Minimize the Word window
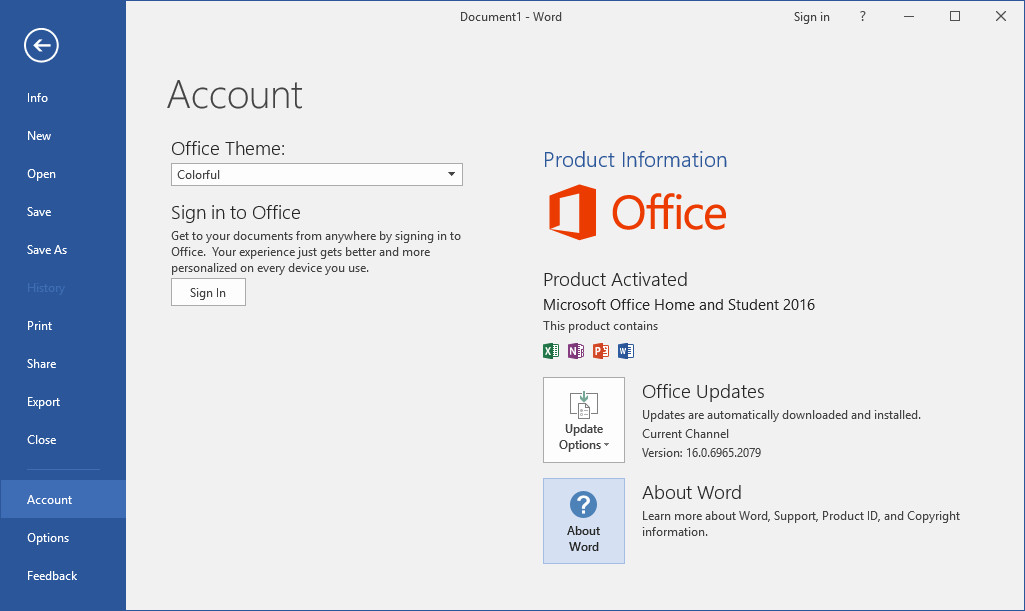The width and height of the screenshot is (1025, 611). [909, 16]
